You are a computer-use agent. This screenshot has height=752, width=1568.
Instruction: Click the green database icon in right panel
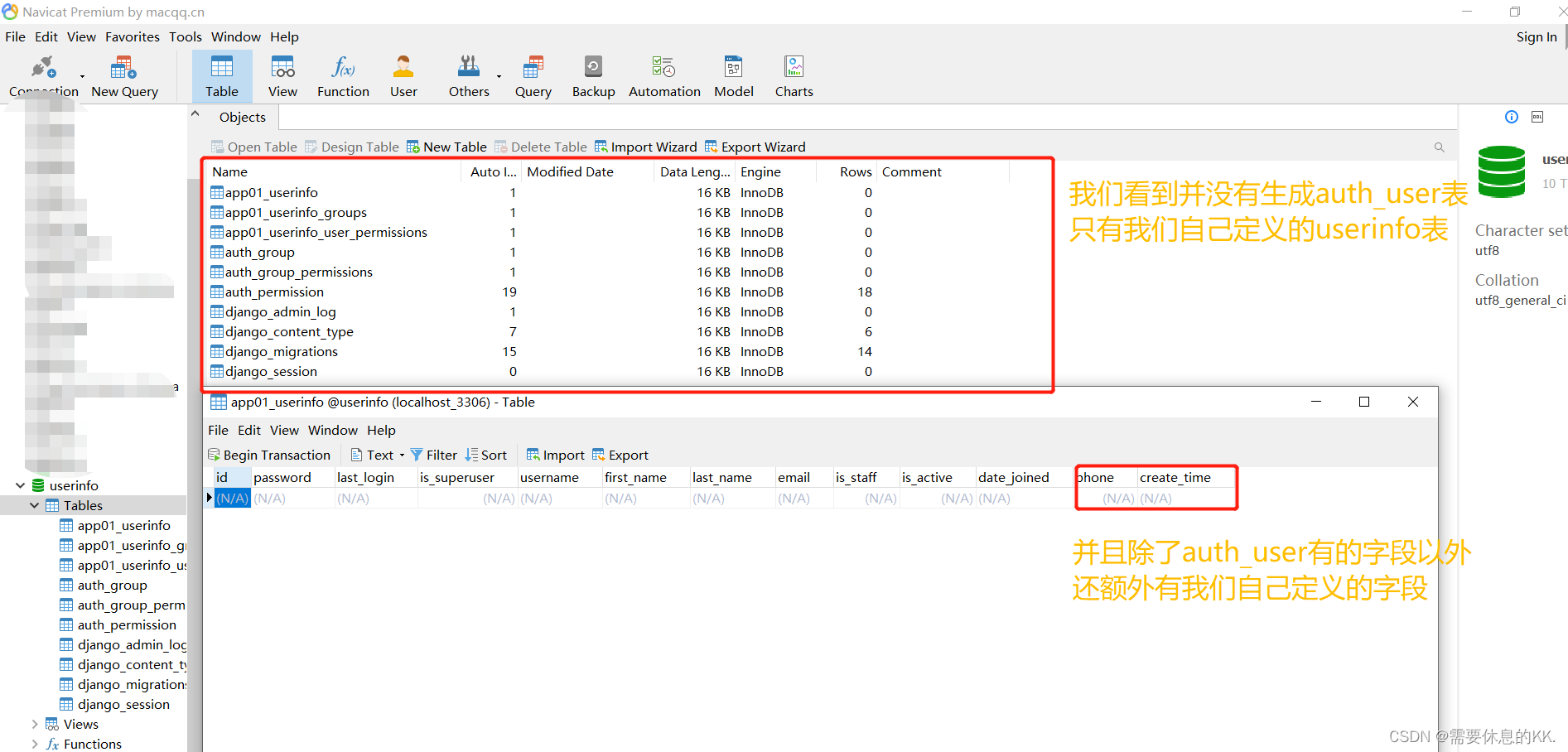tap(1502, 171)
